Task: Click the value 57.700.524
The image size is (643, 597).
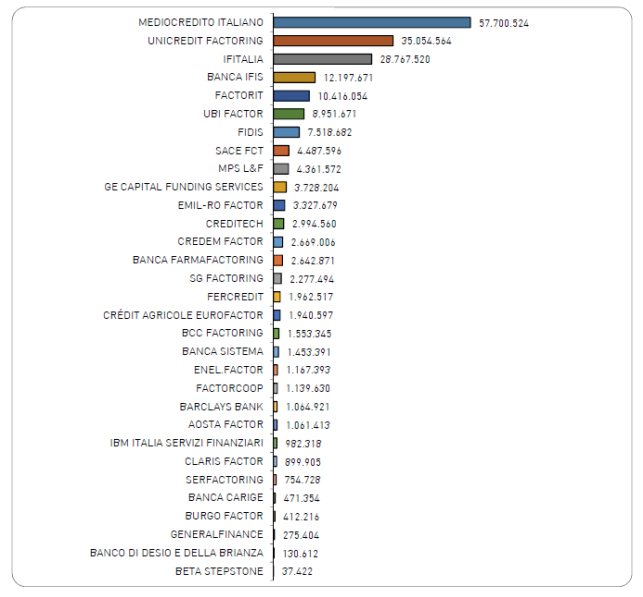Action: coord(504,23)
